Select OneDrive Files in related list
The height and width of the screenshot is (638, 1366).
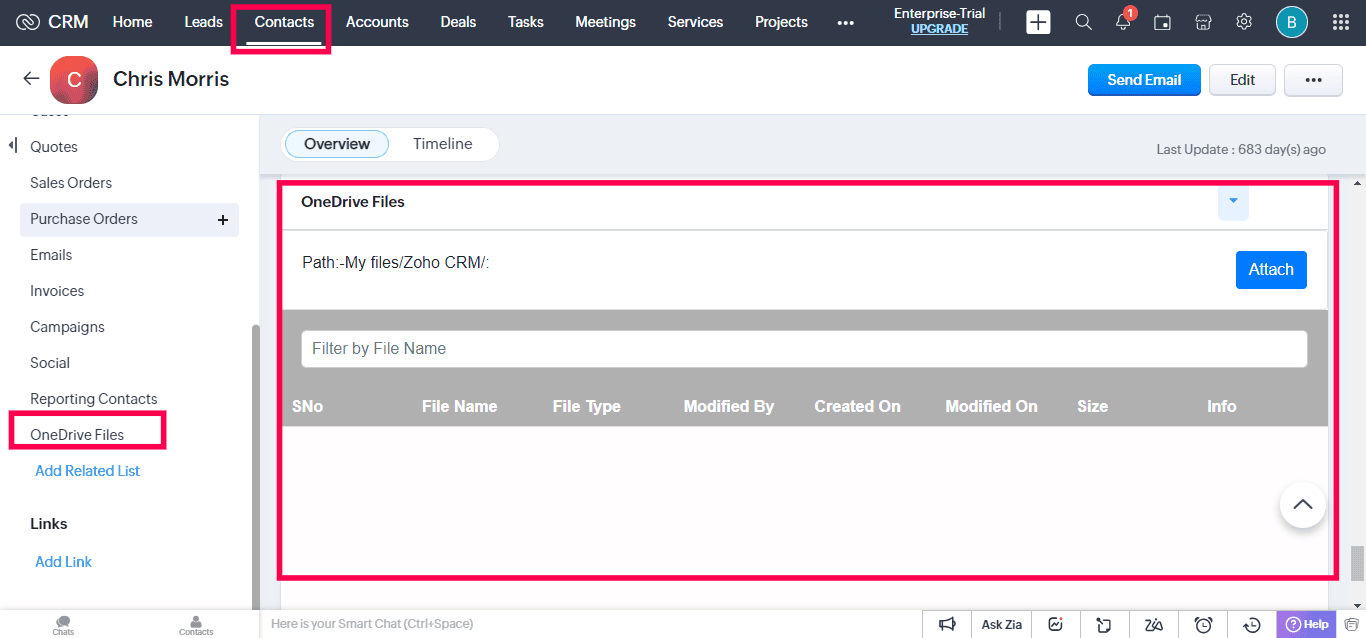point(78,435)
